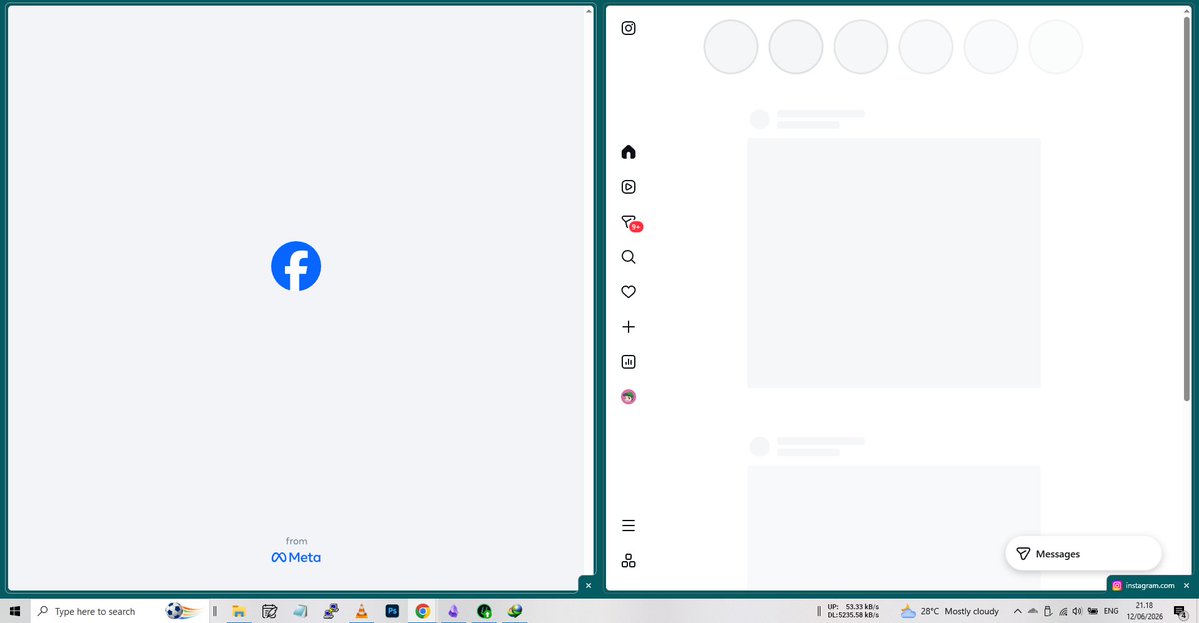1199x623 pixels.
Task: Expand the hidden system tray icons chevron
Action: click(x=1017, y=611)
